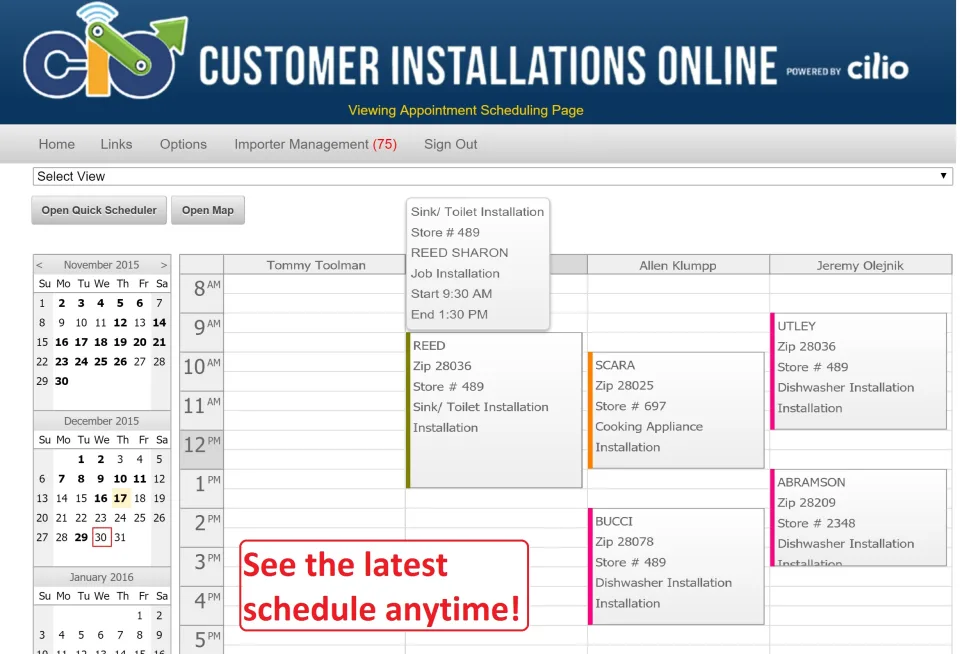Screen dimensions: 960x654
Task: Click the 12 PM time slot label
Action: 202,449
